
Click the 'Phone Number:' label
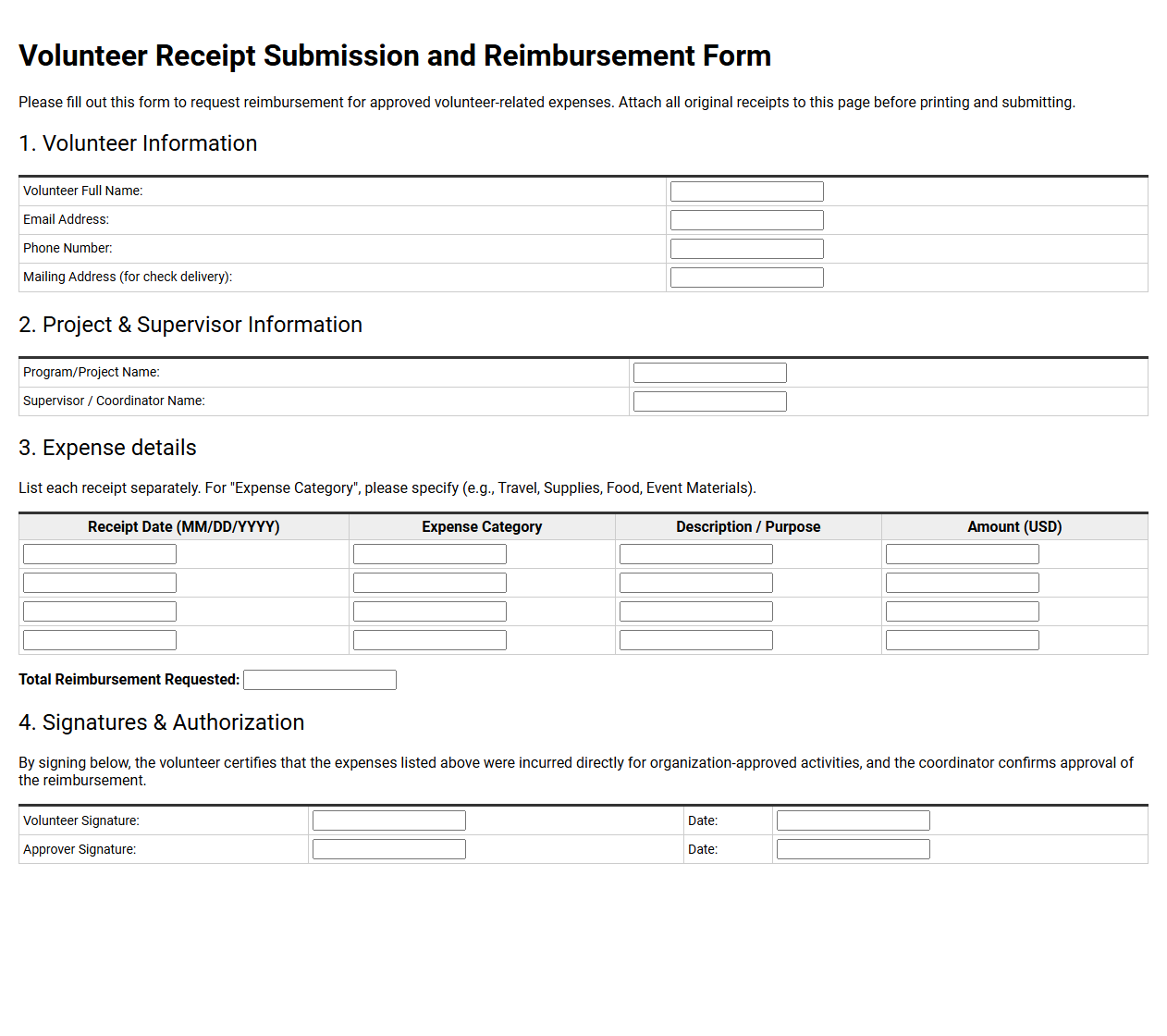point(68,248)
